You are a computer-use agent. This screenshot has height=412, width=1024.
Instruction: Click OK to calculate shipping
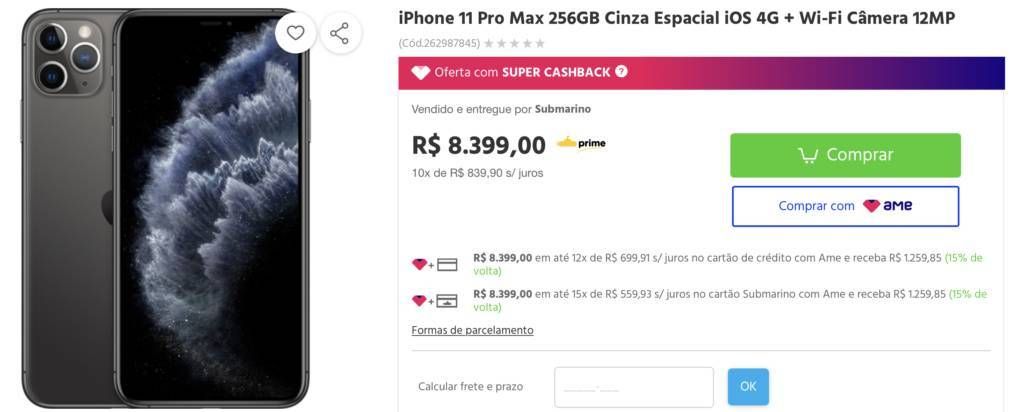click(748, 387)
